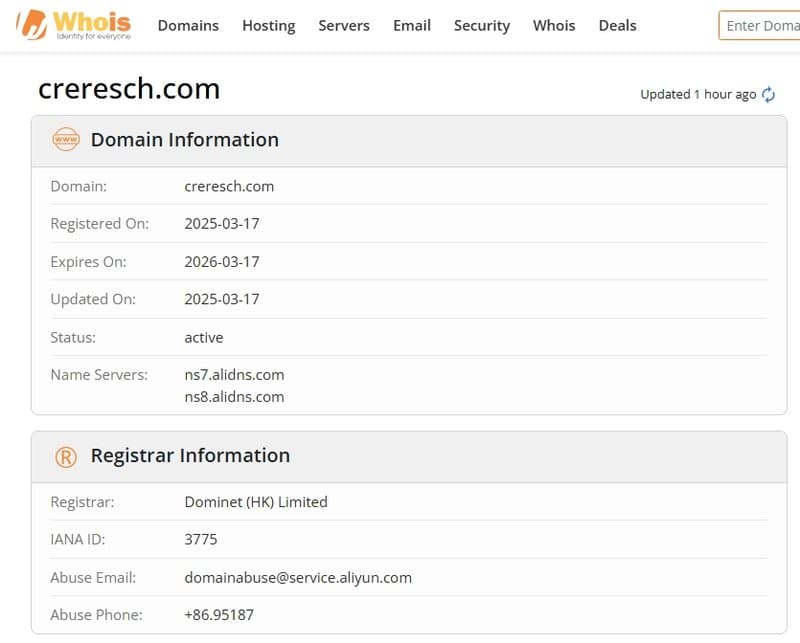This screenshot has height=643, width=800.
Task: Click the 'Name Servers:' label
Action: 99,375
